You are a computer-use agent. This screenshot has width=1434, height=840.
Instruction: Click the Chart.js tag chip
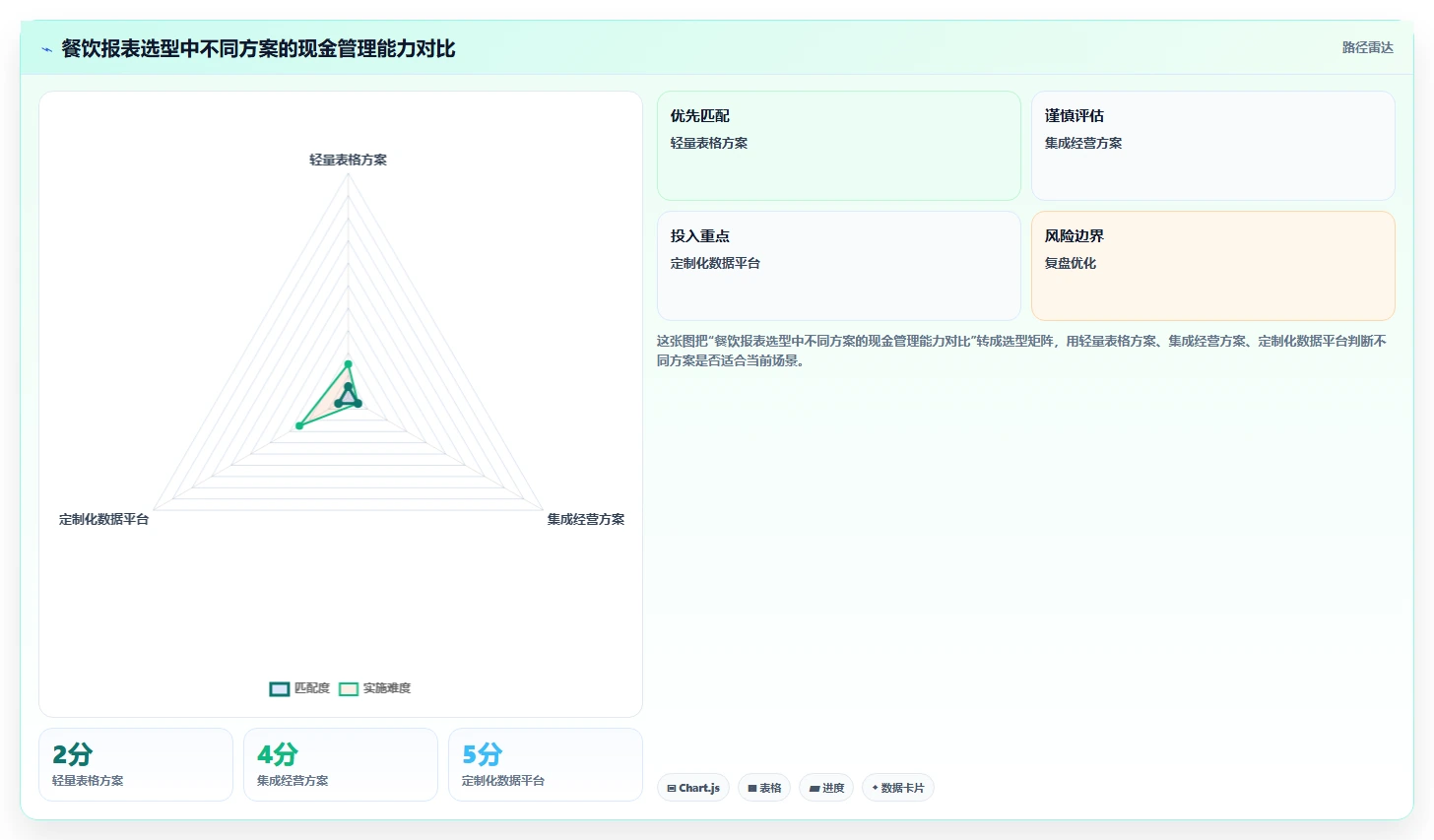pyautogui.click(x=693, y=788)
